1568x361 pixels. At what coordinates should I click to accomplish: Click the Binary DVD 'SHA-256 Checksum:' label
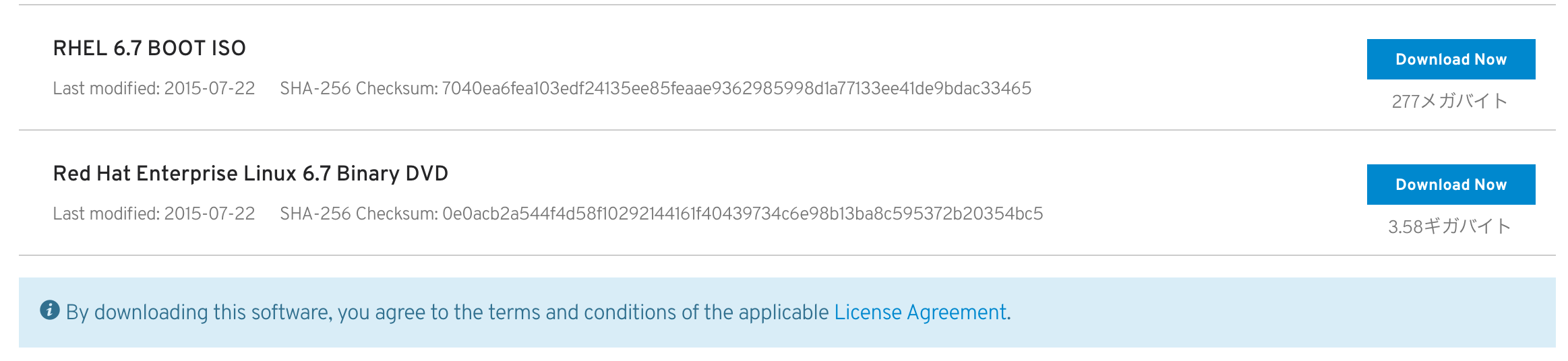[x=359, y=214]
